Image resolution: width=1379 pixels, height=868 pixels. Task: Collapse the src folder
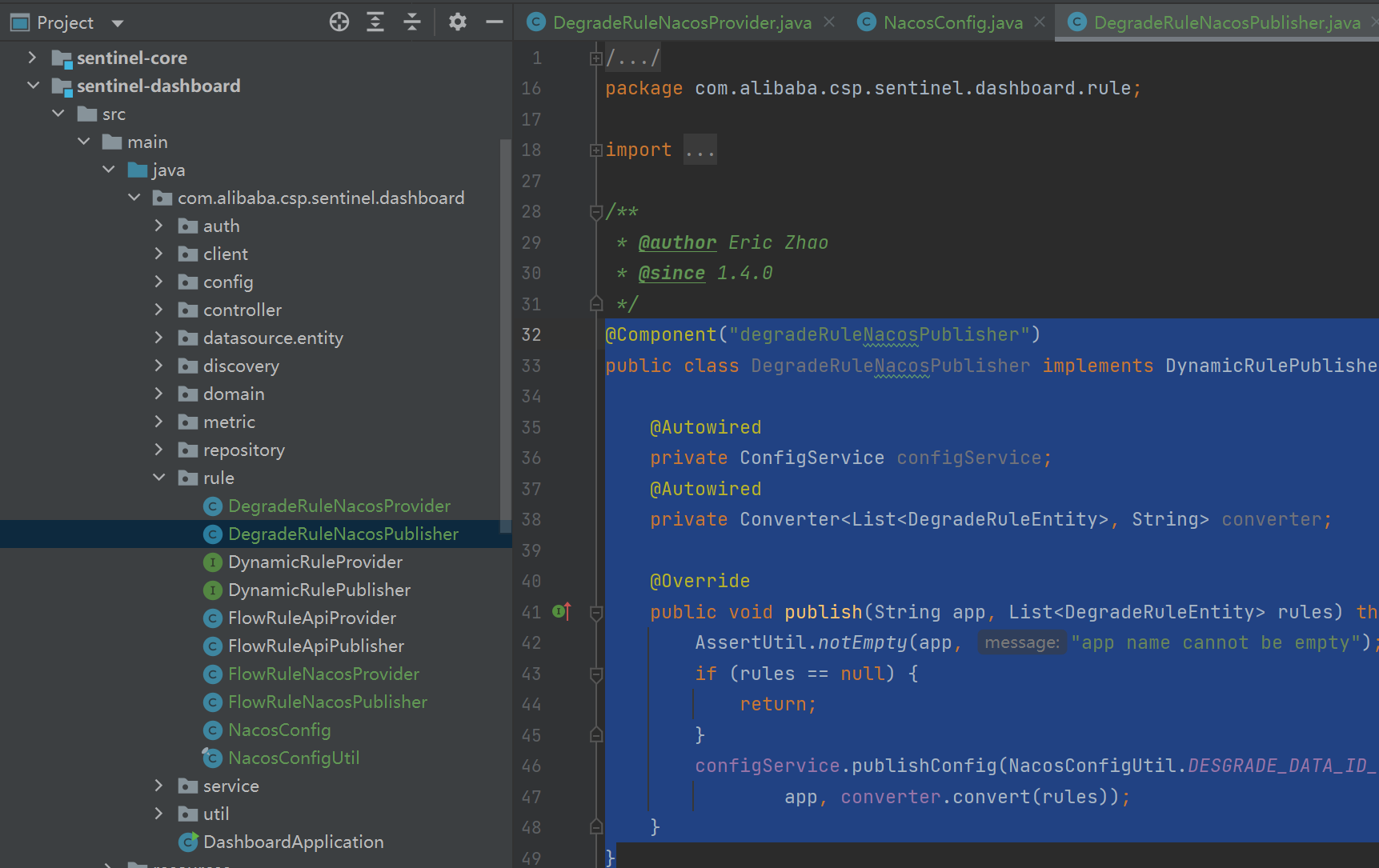coord(58,114)
